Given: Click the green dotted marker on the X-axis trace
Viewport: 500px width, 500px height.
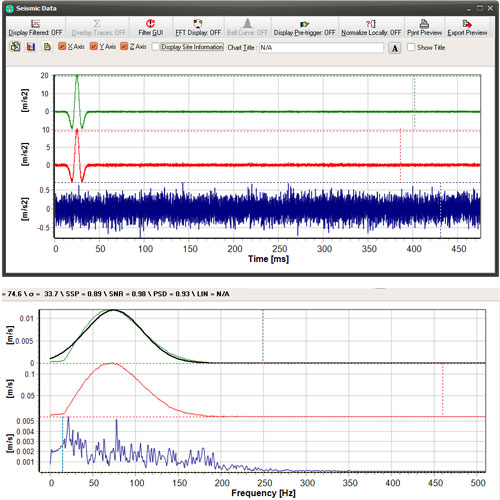Looking at the screenshot, I should [x=414, y=102].
